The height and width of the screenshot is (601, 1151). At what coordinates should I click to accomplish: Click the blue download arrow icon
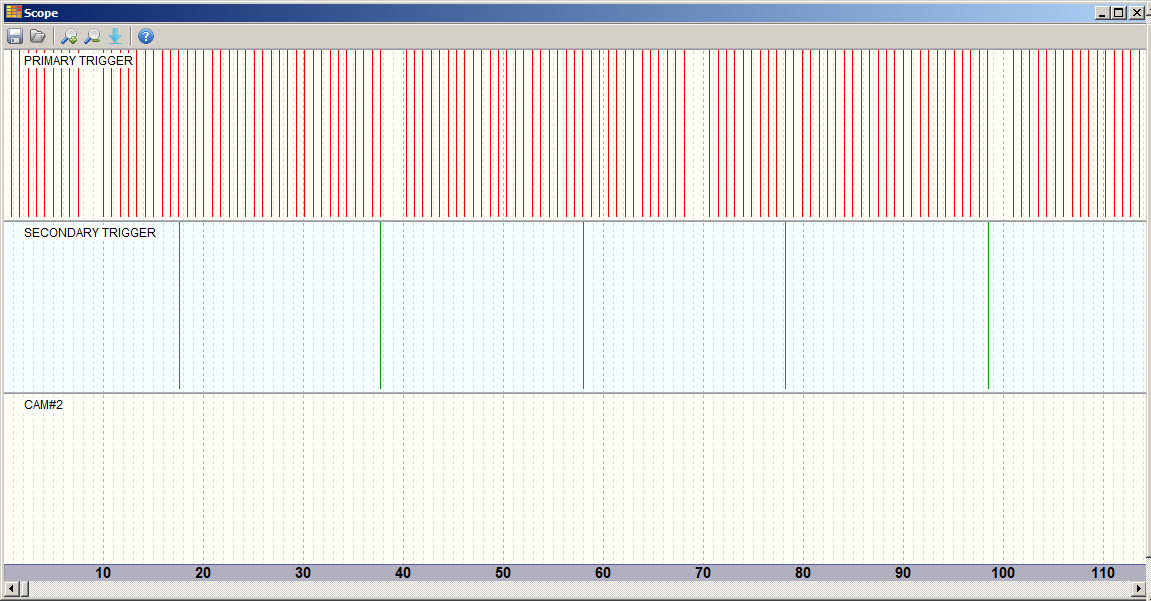[x=115, y=37]
